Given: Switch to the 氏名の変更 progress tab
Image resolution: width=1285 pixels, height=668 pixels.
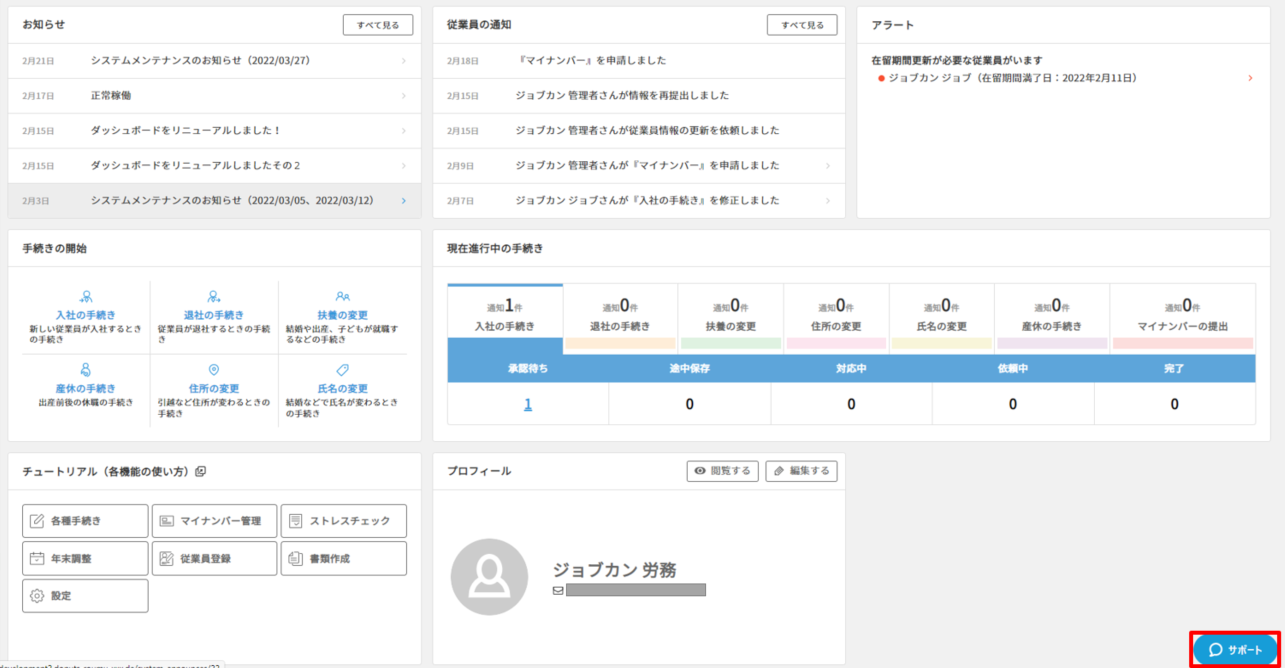Looking at the screenshot, I should pos(942,318).
